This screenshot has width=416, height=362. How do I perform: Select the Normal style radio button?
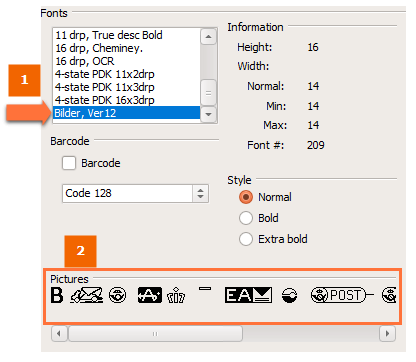tap(246, 197)
